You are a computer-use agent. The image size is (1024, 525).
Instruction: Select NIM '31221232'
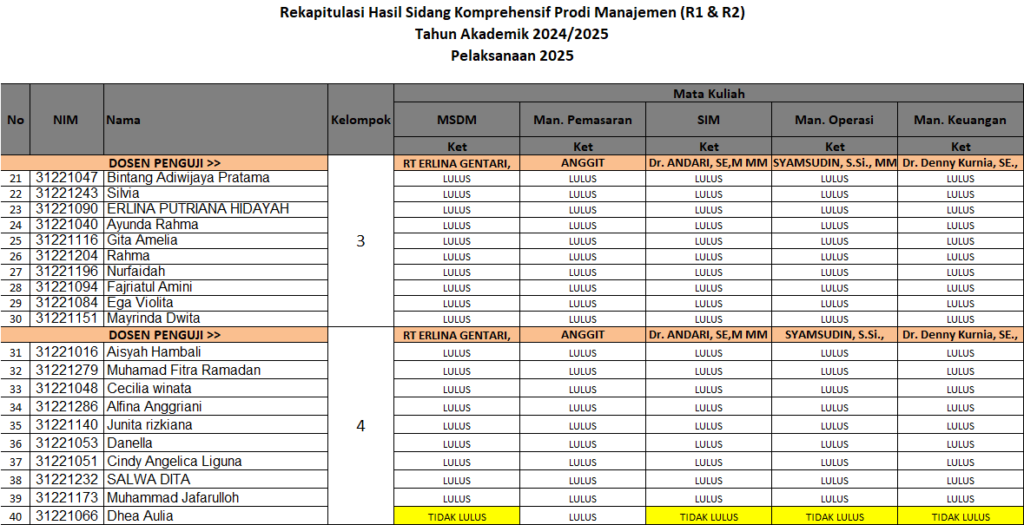point(67,479)
